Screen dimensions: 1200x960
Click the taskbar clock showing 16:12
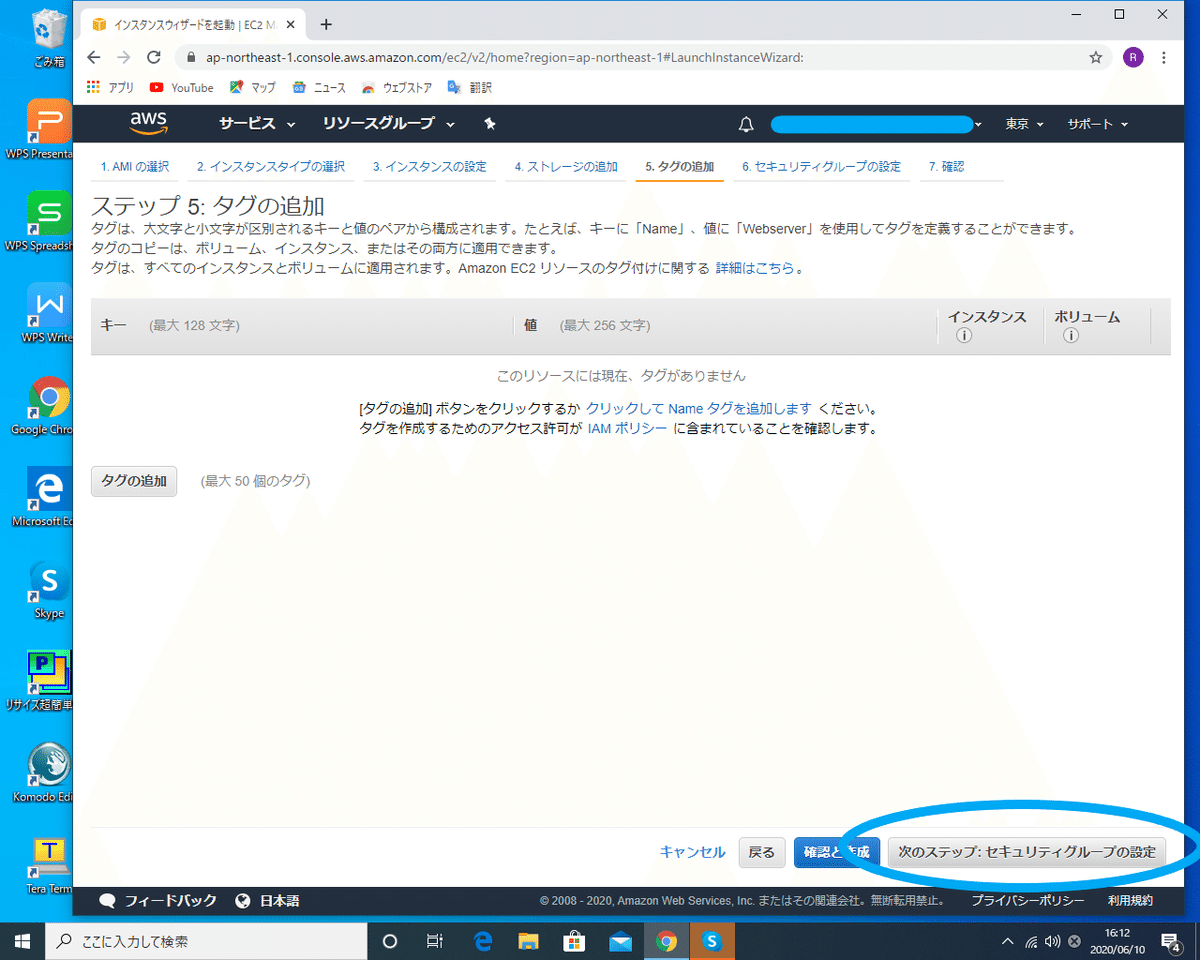pos(1119,941)
